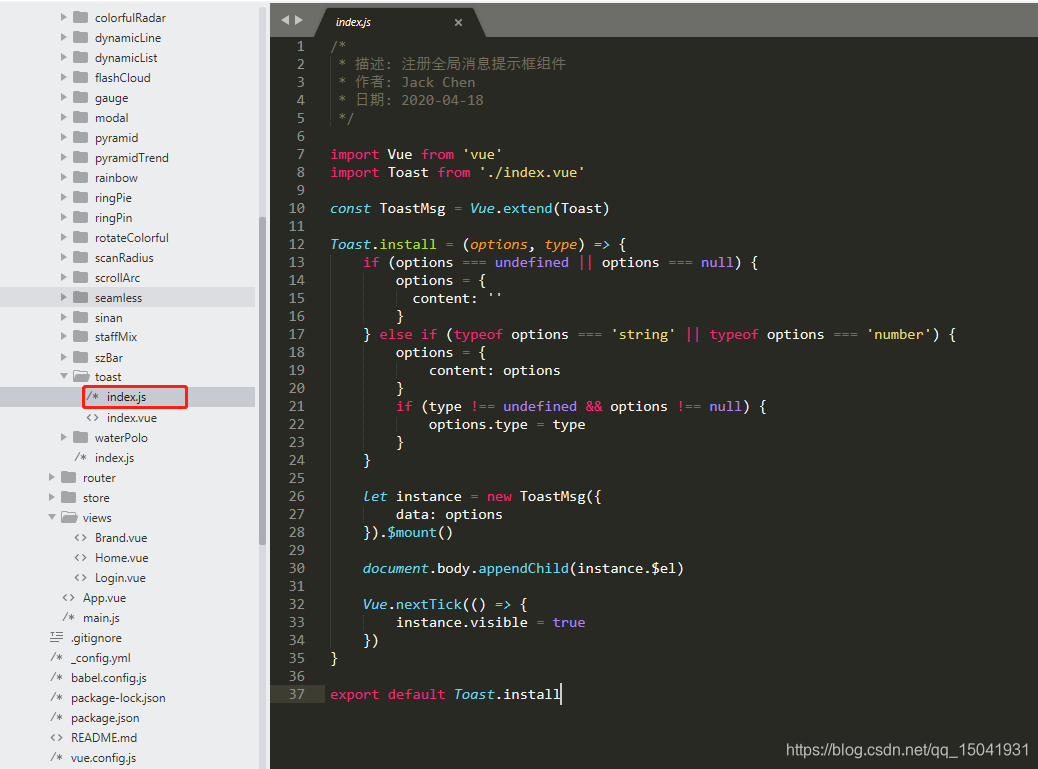Viewport: 1038px width, 769px height.
Task: Click the file icon beside Home.vue
Action: [81, 557]
